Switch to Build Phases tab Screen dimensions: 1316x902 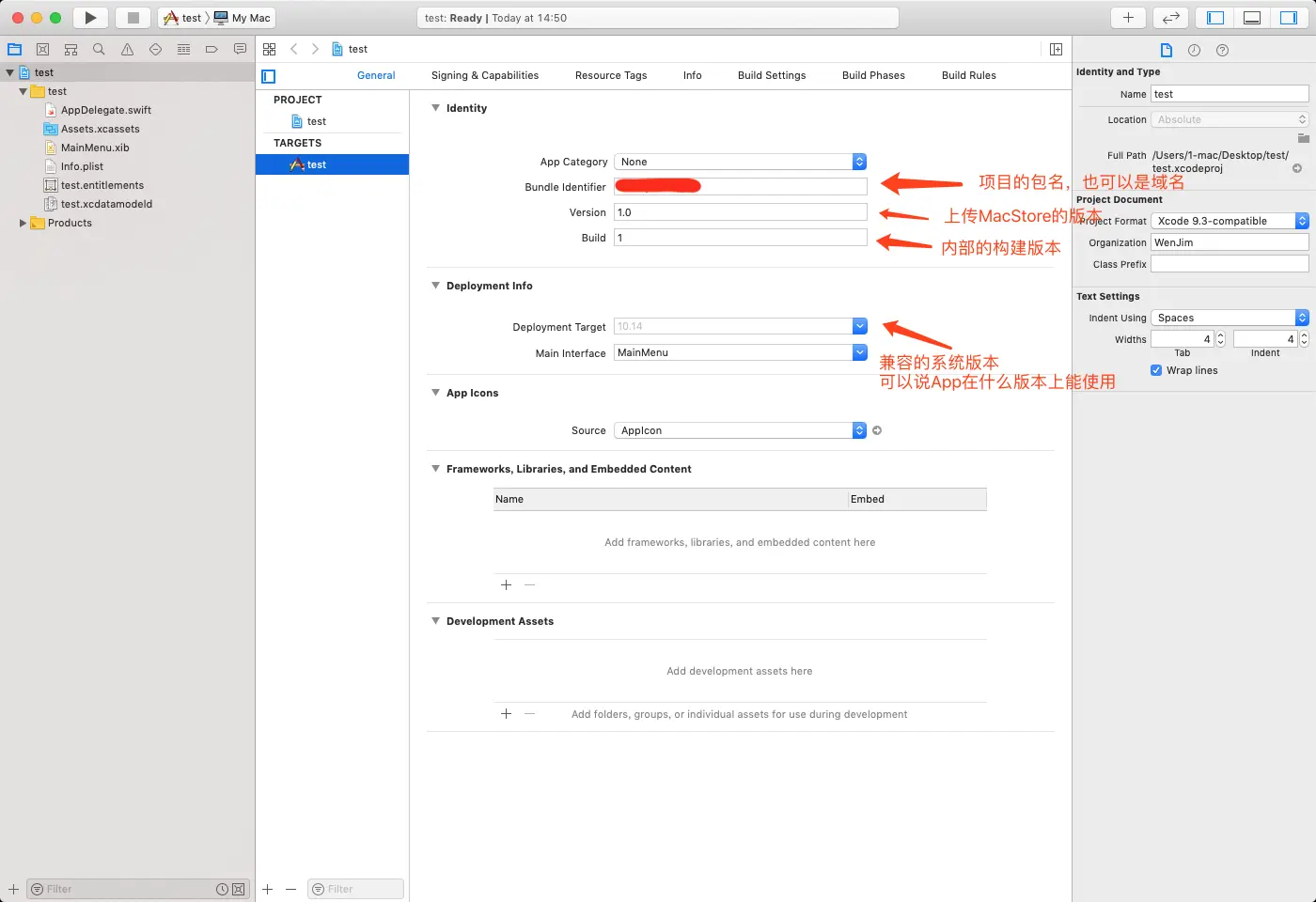pos(873,75)
